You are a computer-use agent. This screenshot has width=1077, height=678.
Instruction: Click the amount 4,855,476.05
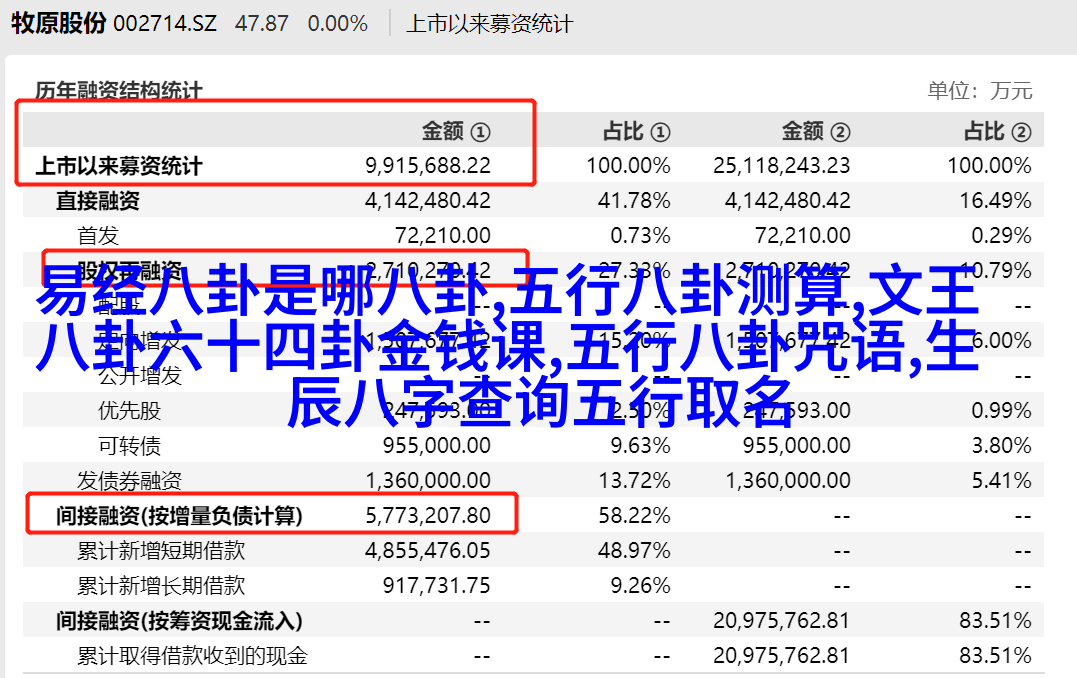(428, 551)
